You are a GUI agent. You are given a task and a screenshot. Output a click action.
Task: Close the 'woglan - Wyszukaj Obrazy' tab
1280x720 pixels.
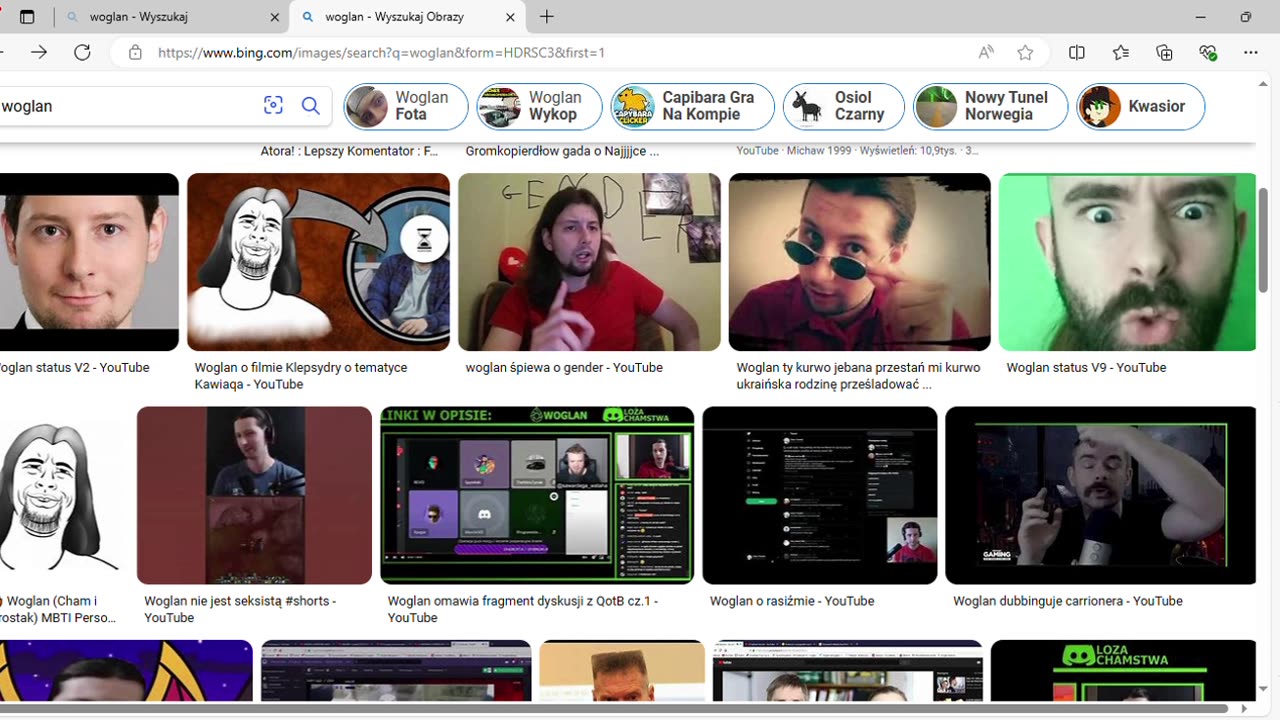[510, 17]
